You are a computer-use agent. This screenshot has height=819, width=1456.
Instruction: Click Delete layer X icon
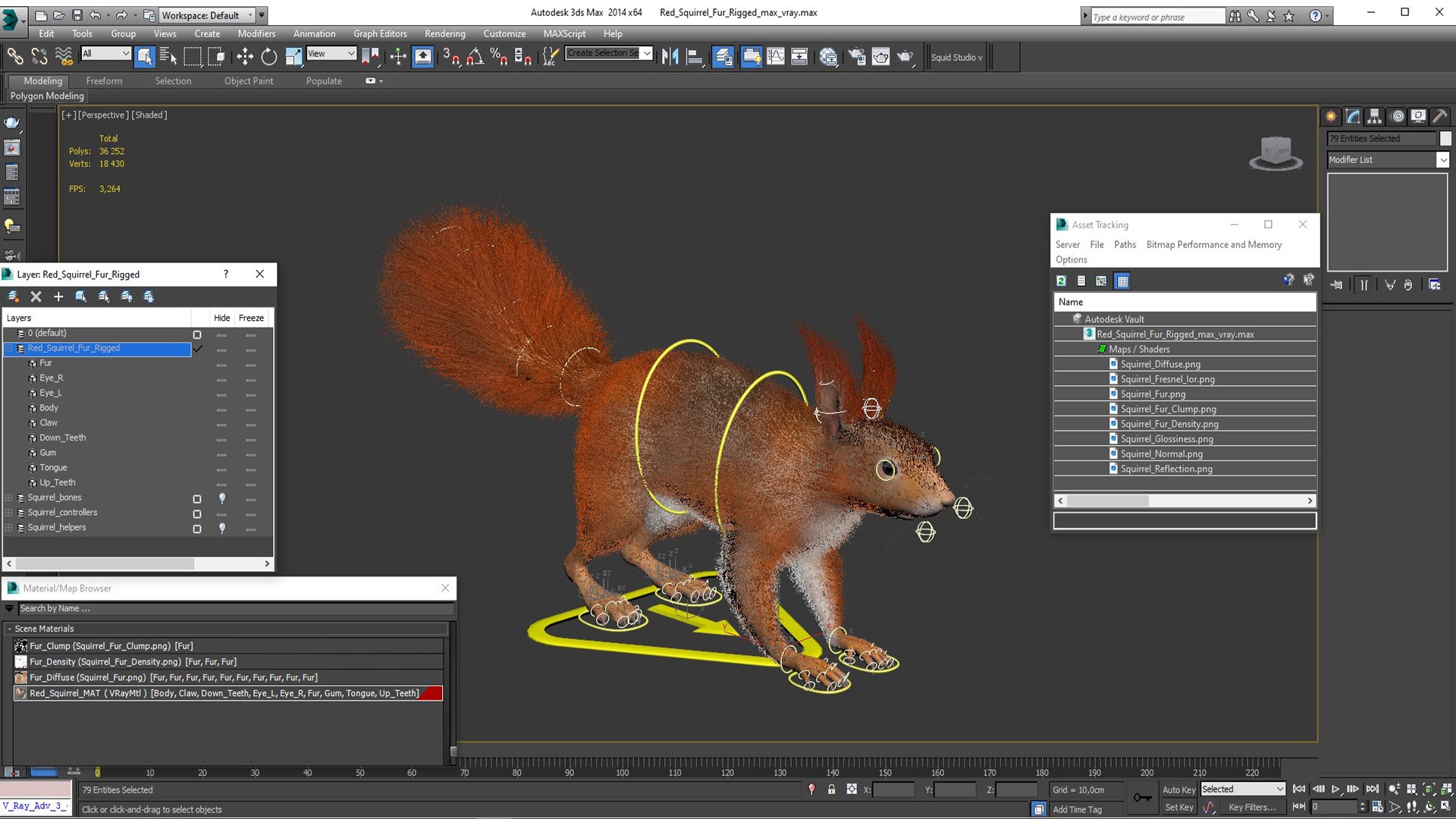tap(36, 297)
